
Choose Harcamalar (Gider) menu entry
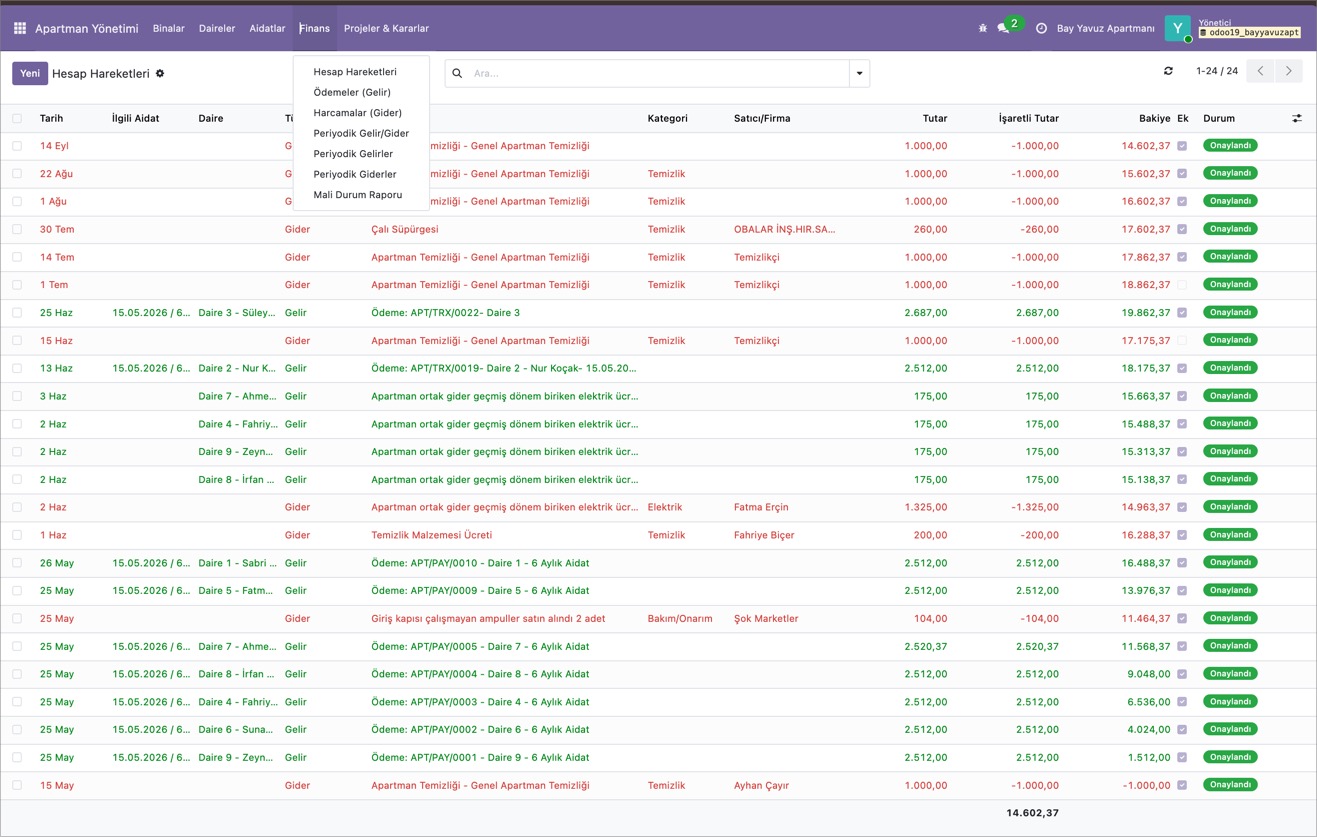click(x=357, y=113)
